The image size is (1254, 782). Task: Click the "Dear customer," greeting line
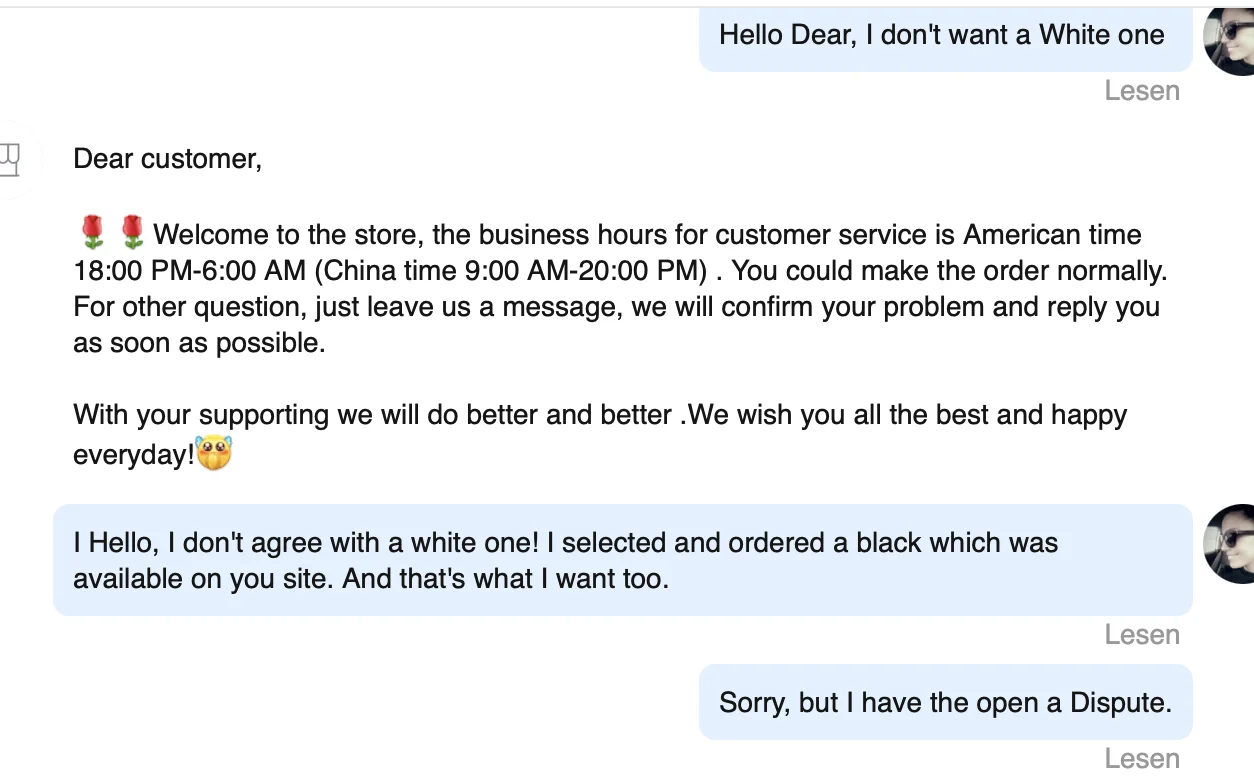tap(167, 159)
